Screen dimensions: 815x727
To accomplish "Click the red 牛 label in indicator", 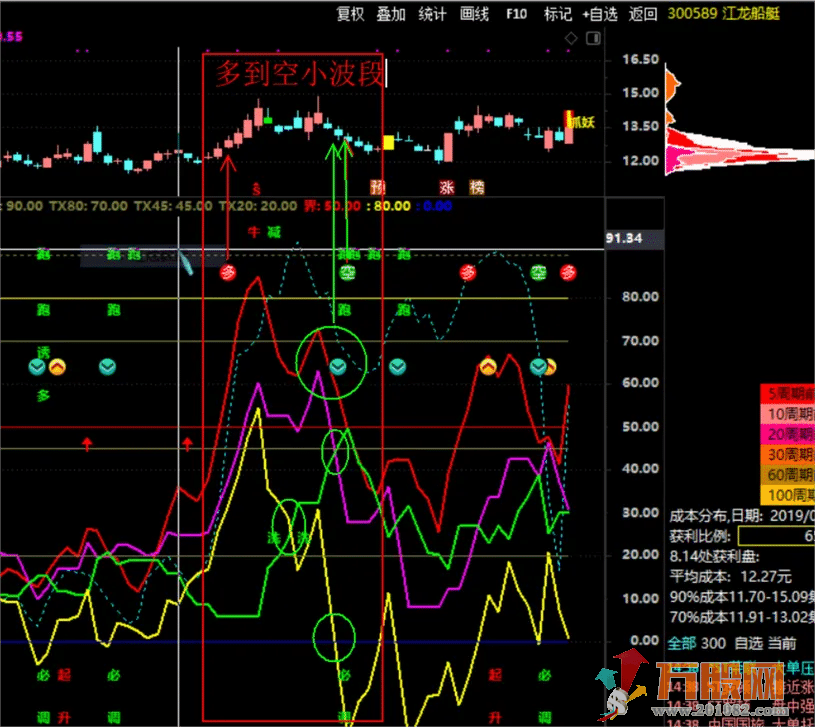I will tap(254, 231).
